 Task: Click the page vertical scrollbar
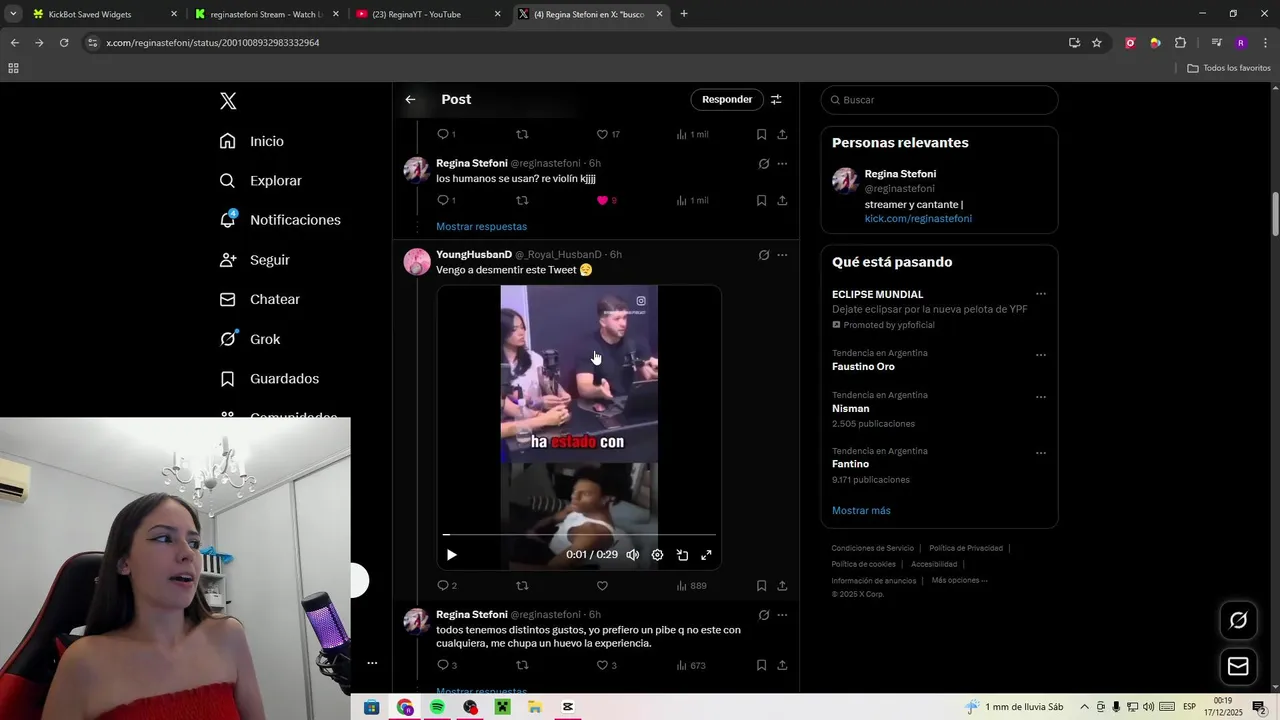coord(1275,215)
